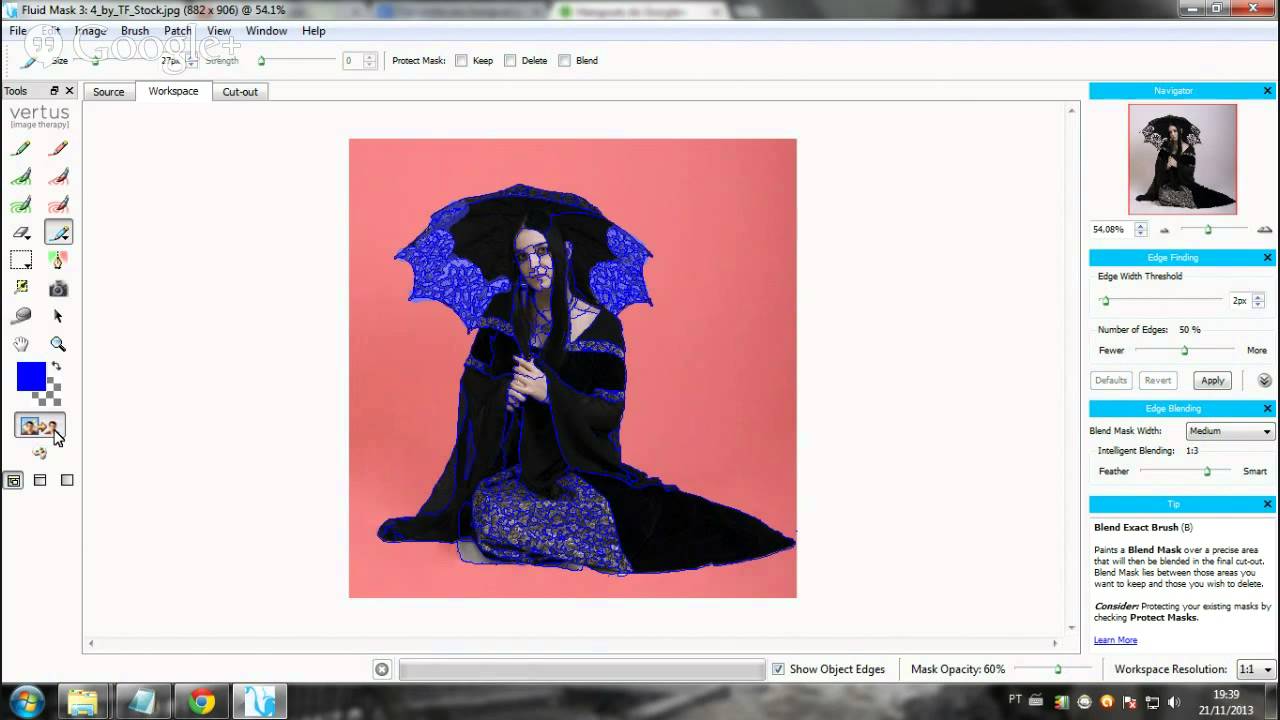Select the green Keep Exact brush

(21, 148)
